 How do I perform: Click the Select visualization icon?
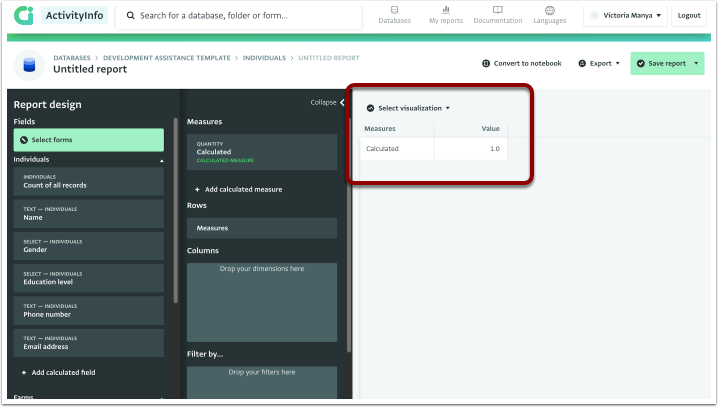pyautogui.click(x=370, y=109)
